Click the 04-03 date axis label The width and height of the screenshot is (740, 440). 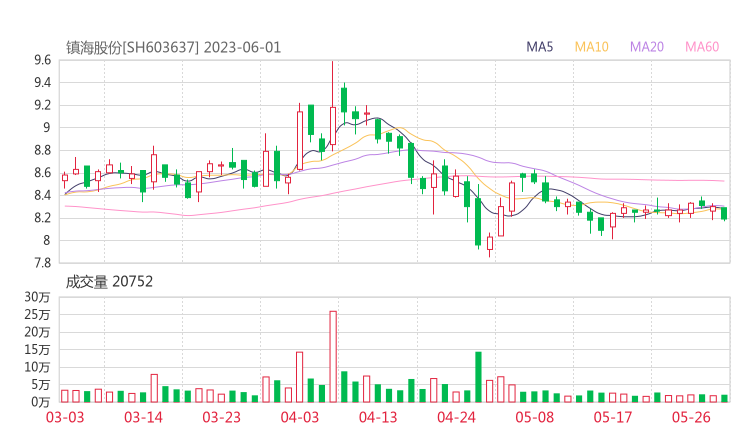coord(300,417)
